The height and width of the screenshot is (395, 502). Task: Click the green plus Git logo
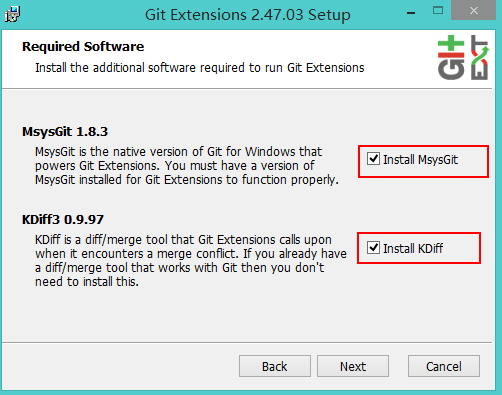point(451,57)
